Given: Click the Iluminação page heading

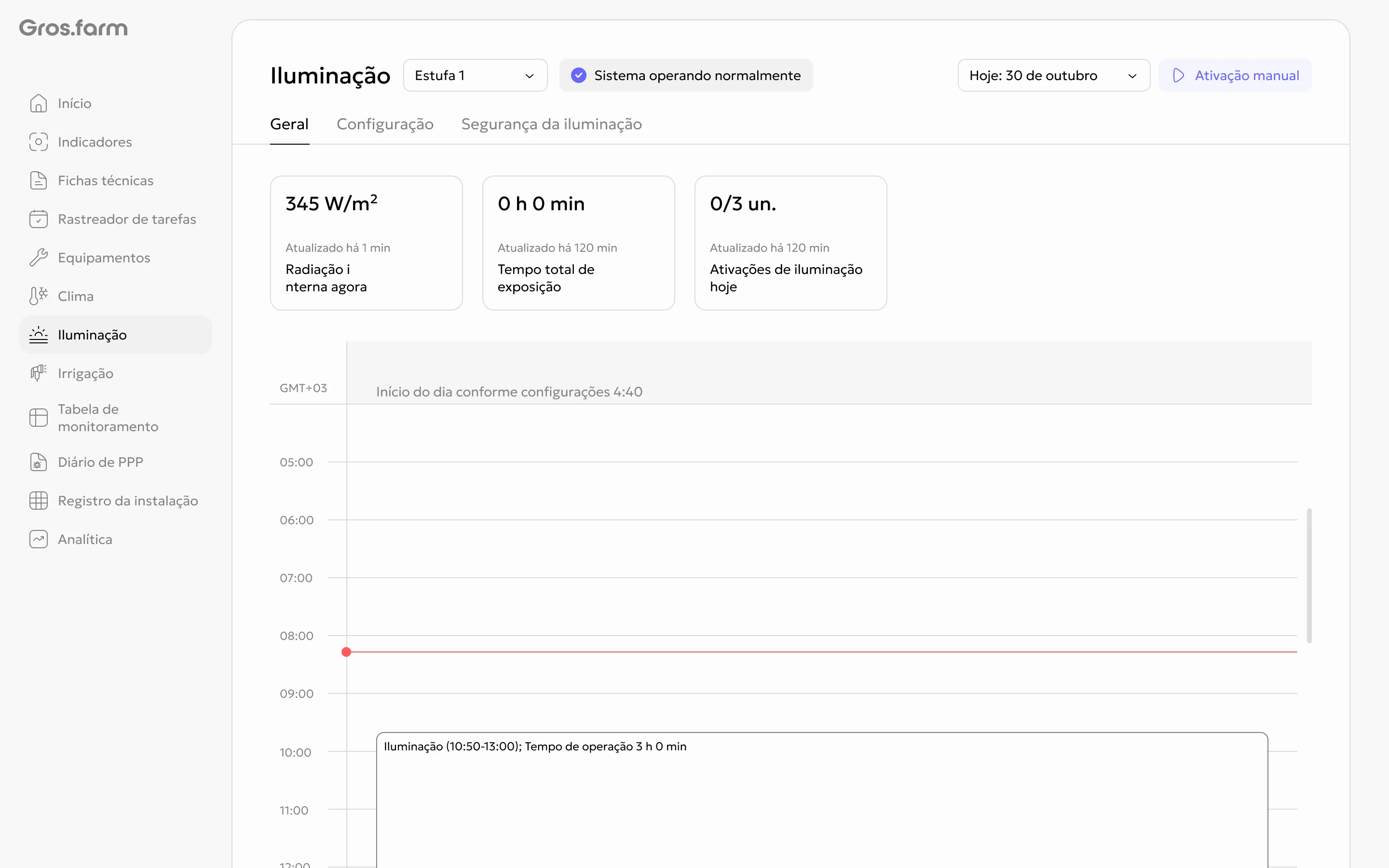Looking at the screenshot, I should pyautogui.click(x=330, y=75).
